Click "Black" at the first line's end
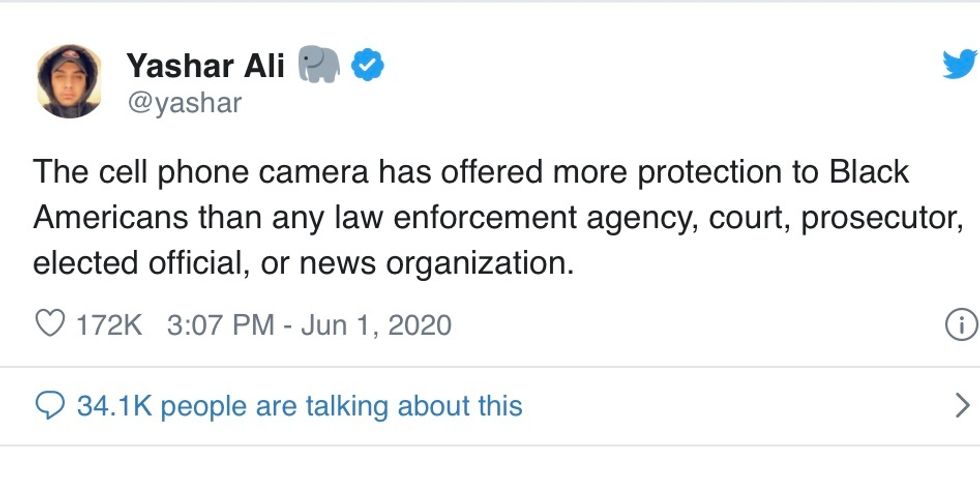The height and width of the screenshot is (478, 980). point(869,172)
